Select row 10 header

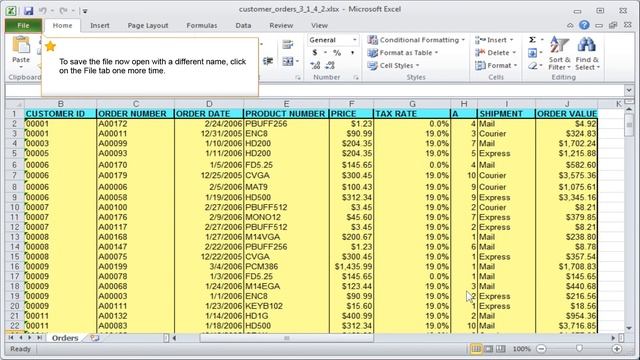[x=14, y=207]
